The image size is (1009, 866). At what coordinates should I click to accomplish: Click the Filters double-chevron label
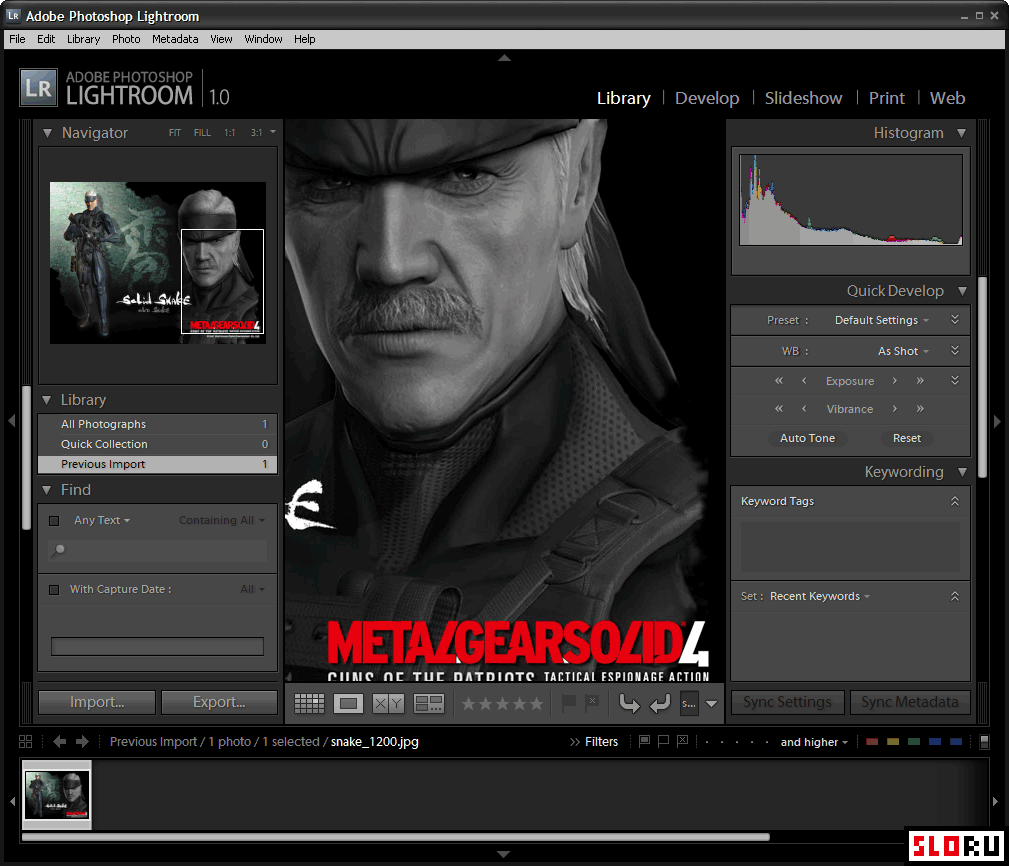(593, 742)
